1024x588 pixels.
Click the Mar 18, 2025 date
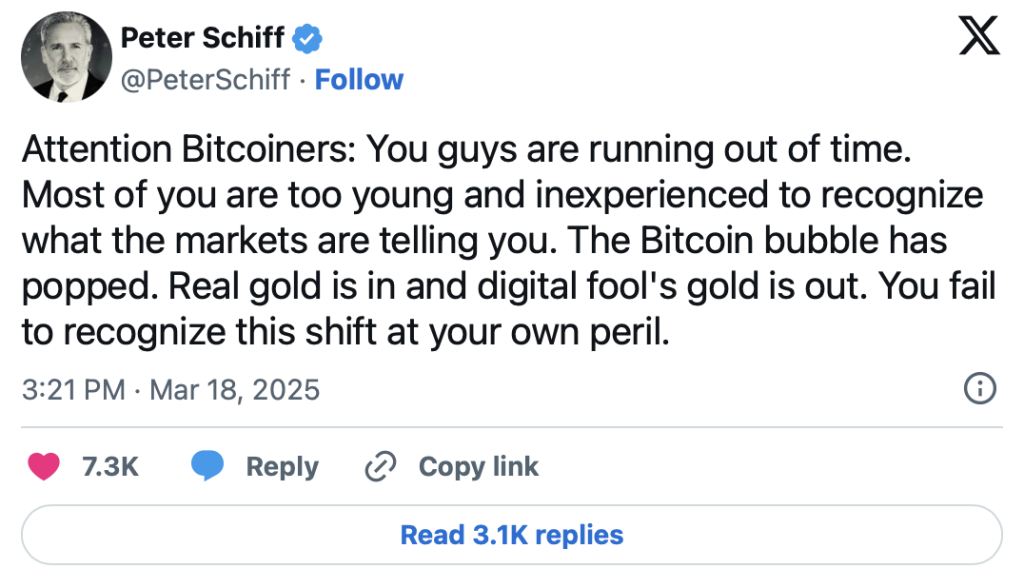(x=234, y=389)
